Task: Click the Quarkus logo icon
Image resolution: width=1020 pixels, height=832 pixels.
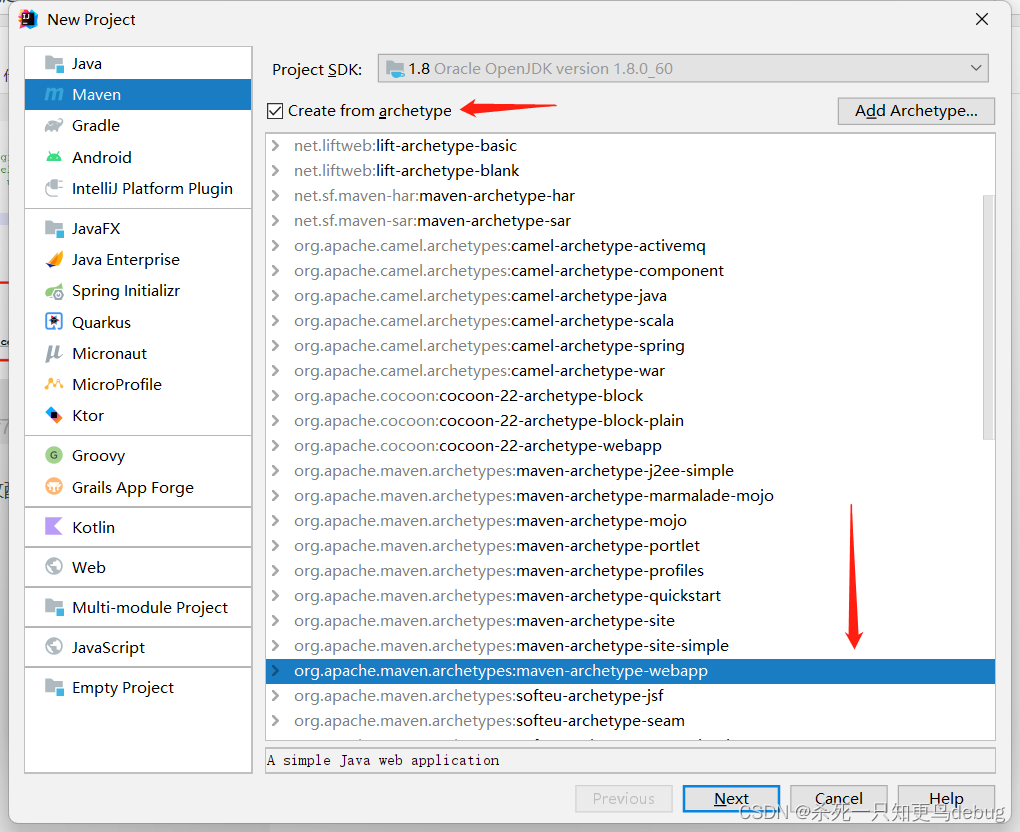Action: [x=54, y=322]
